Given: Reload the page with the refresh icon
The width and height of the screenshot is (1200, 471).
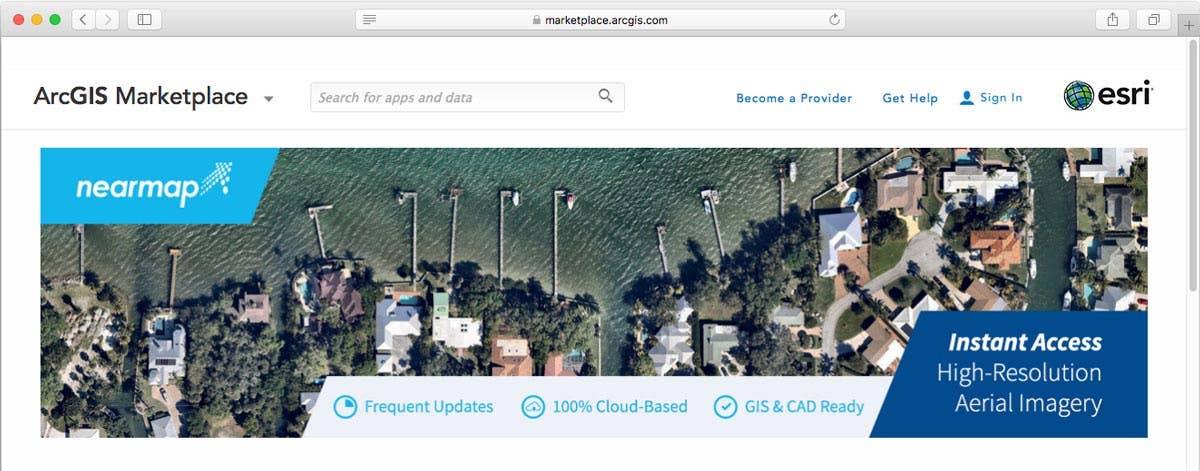Looking at the screenshot, I should (834, 20).
